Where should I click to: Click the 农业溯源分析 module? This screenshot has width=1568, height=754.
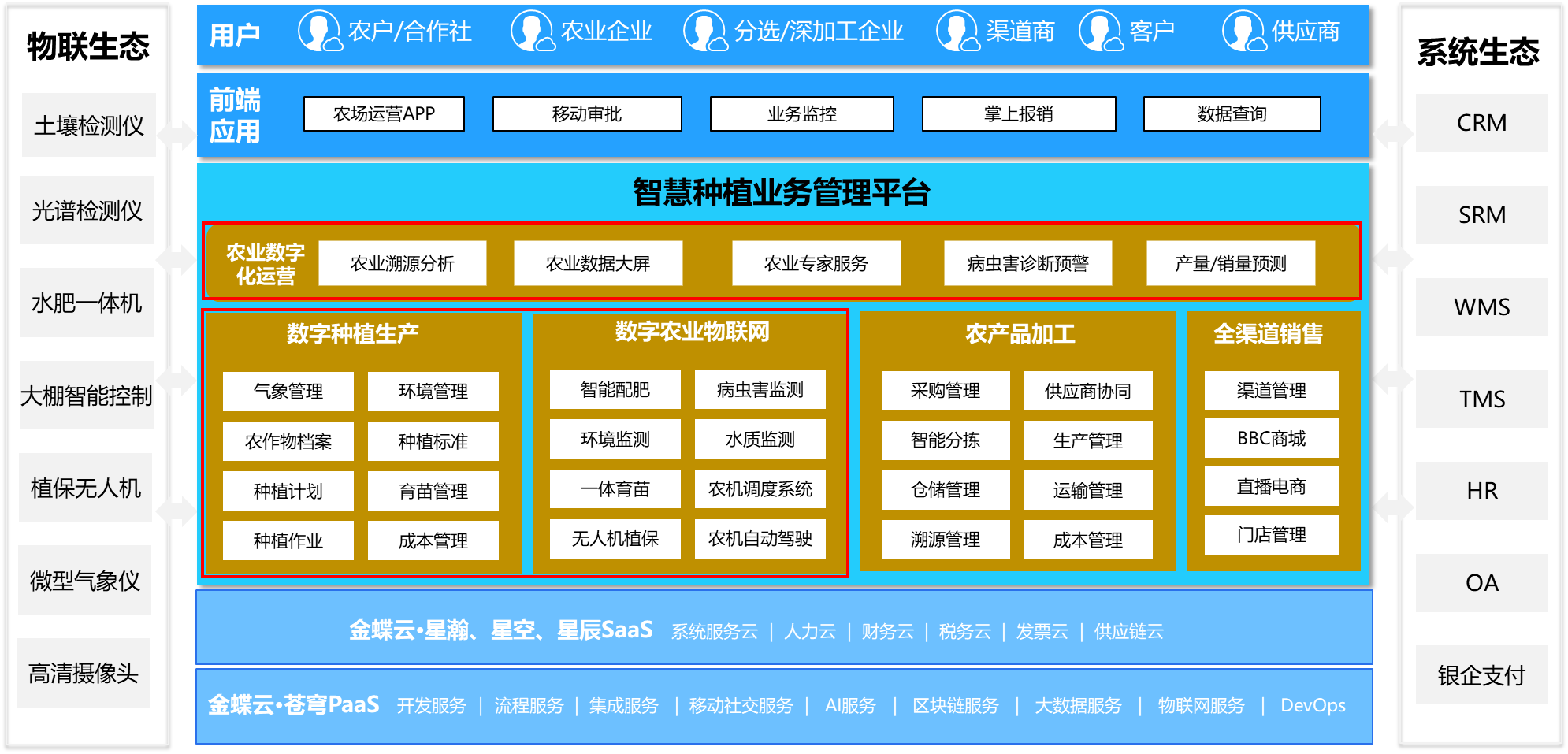click(403, 263)
